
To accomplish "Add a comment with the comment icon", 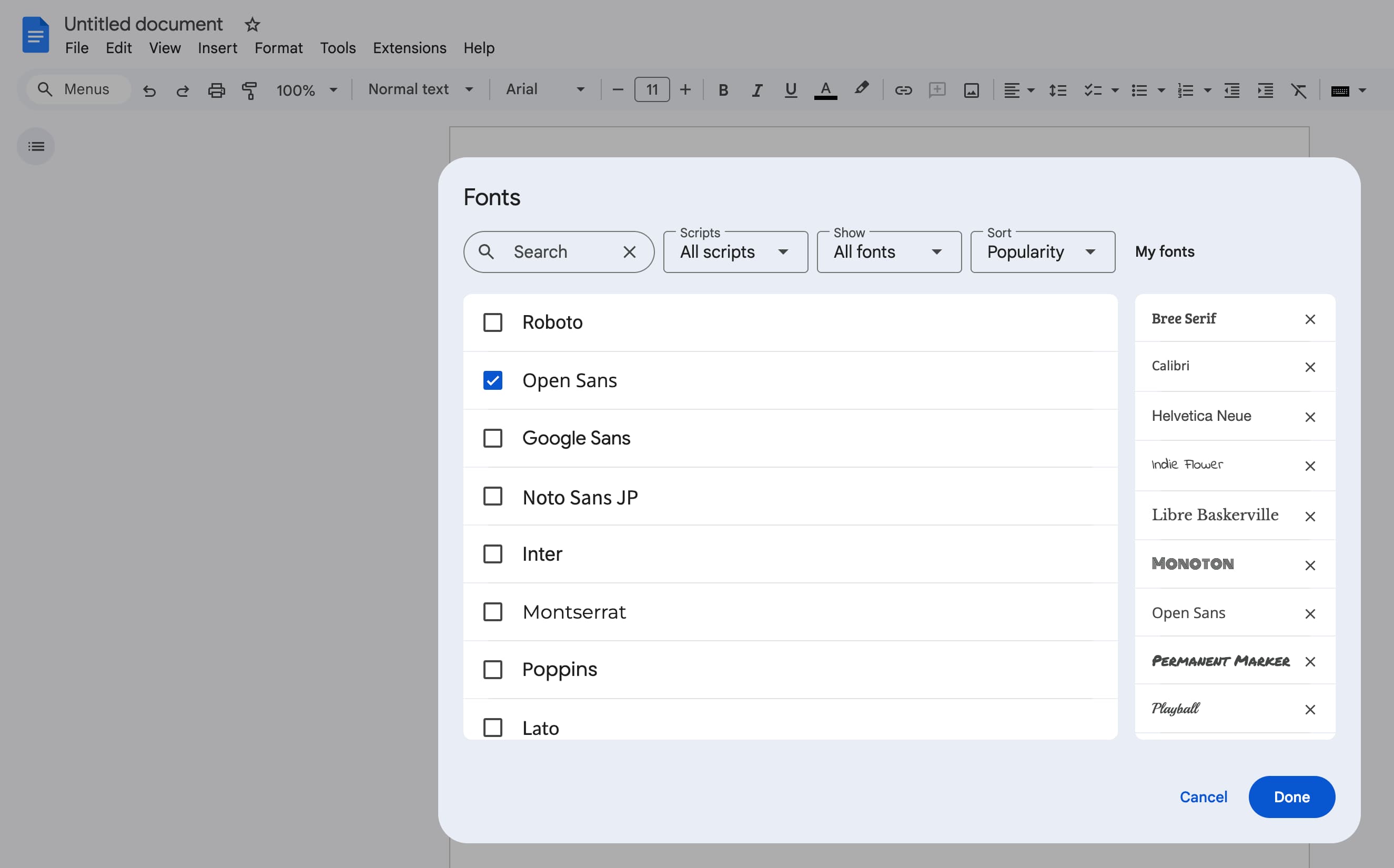I will coord(936,89).
